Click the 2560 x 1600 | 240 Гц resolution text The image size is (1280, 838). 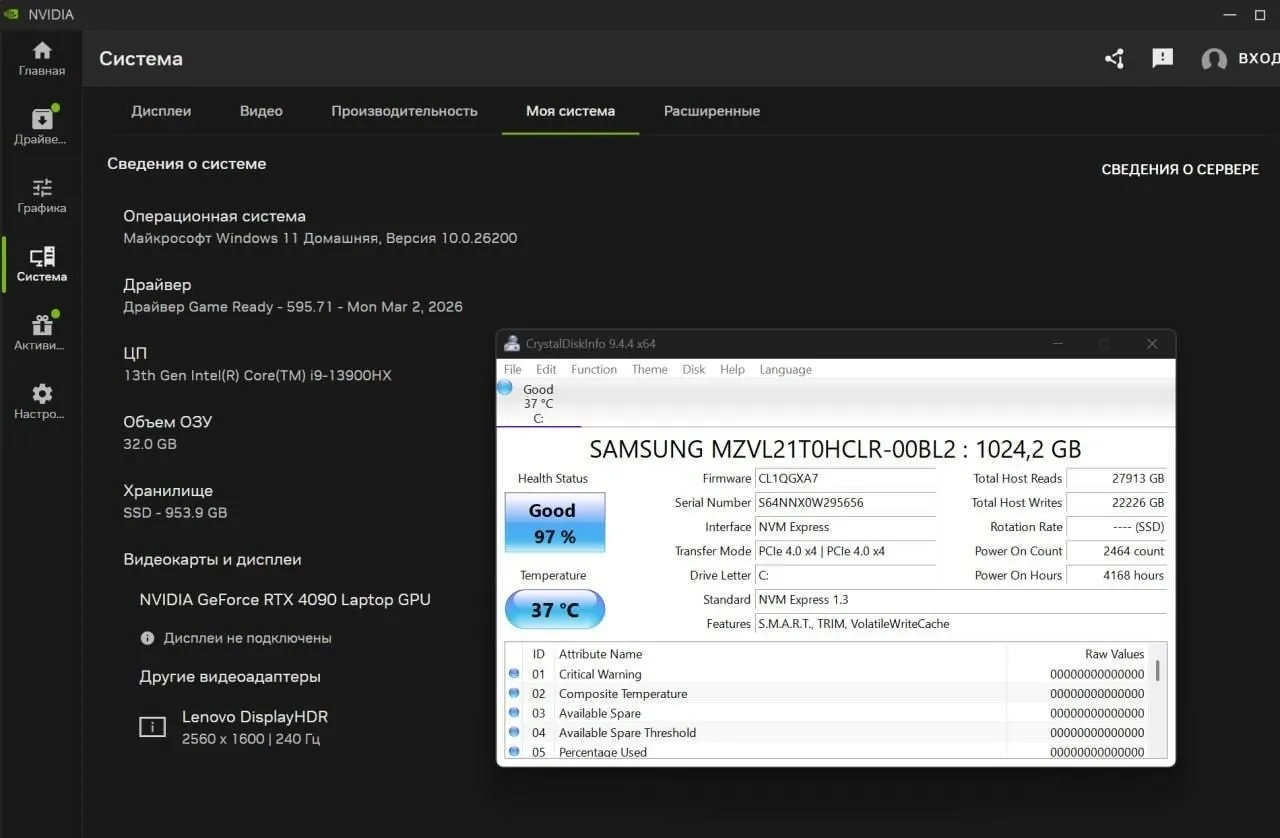(251, 739)
